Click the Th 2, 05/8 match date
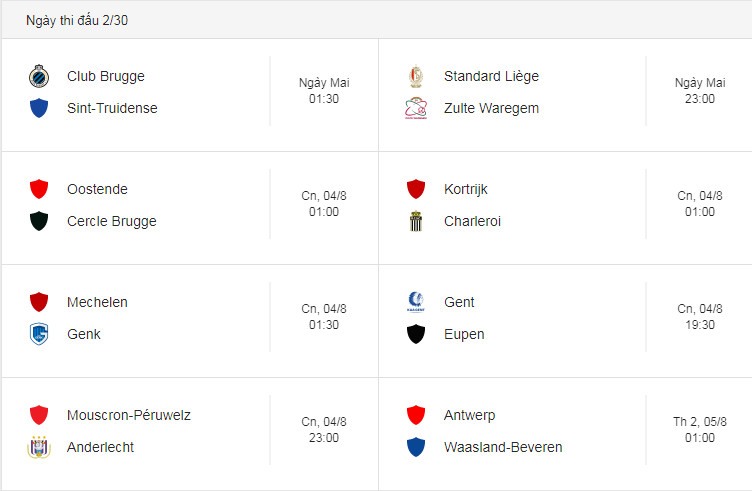This screenshot has height=491, width=752. tap(700, 421)
